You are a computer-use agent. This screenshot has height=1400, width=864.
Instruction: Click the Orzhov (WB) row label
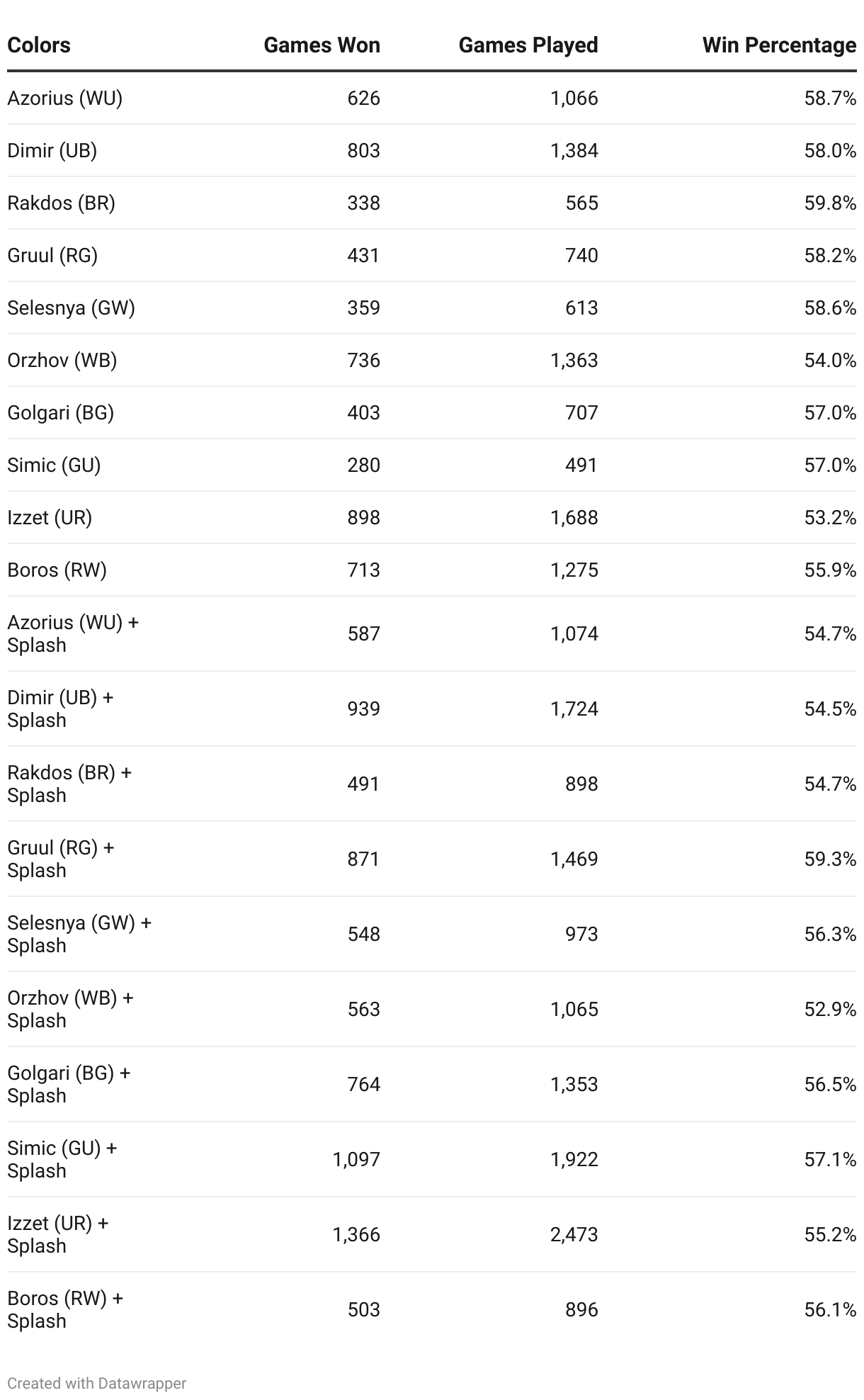pyautogui.click(x=62, y=360)
